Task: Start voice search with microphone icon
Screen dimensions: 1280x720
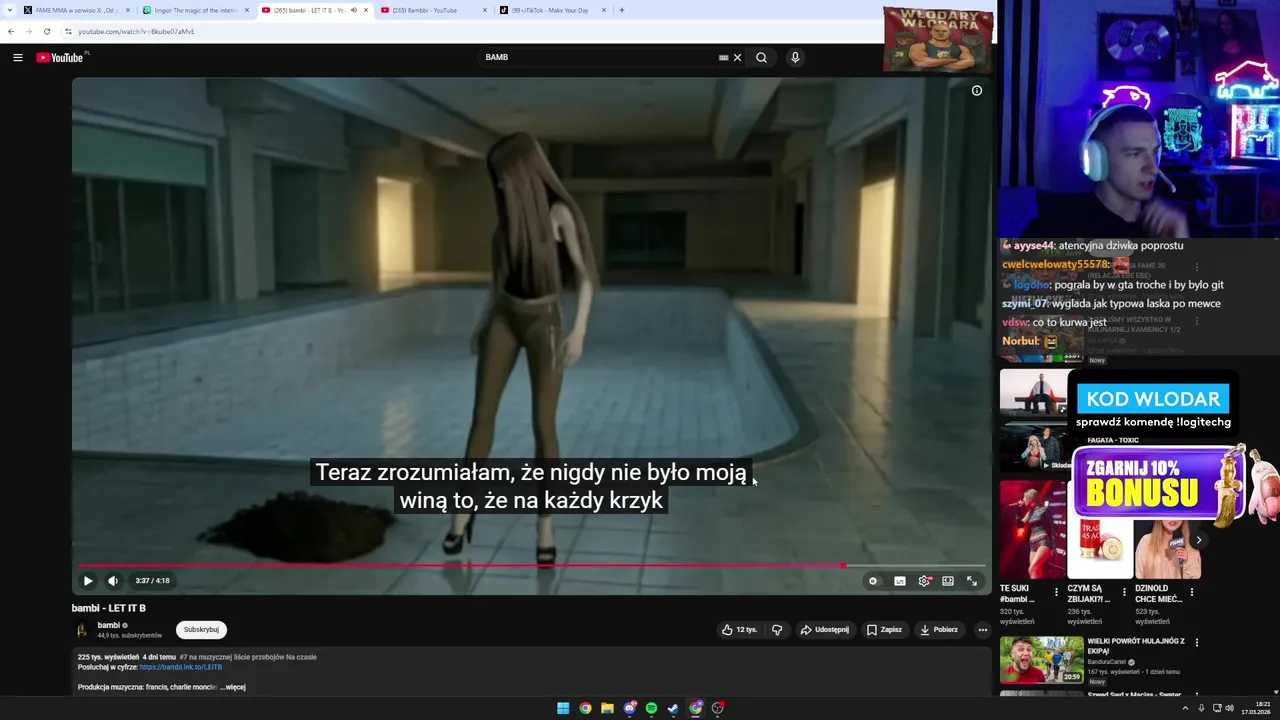Action: [x=795, y=58]
